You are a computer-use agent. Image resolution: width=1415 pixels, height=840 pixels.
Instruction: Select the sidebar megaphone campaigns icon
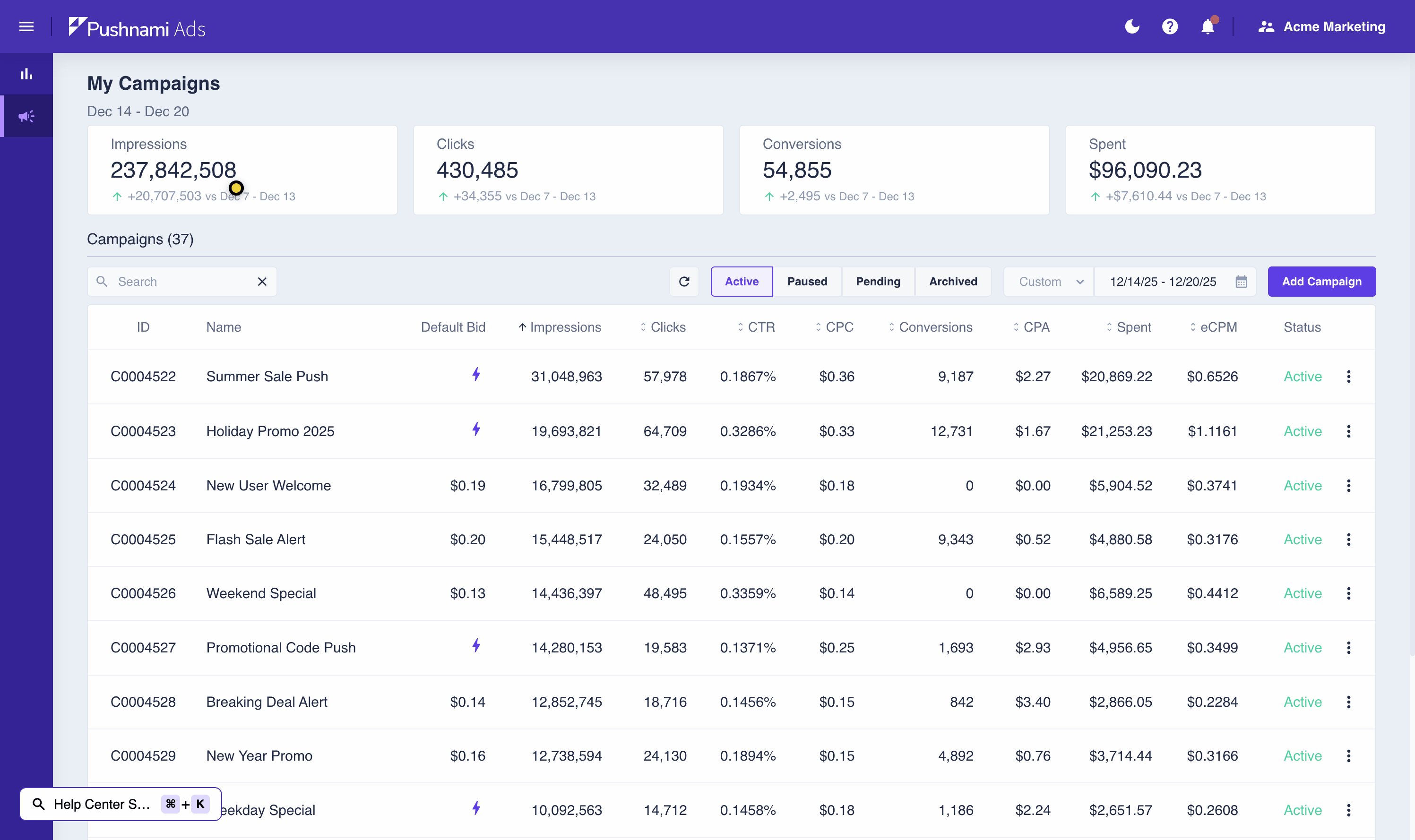(x=26, y=117)
